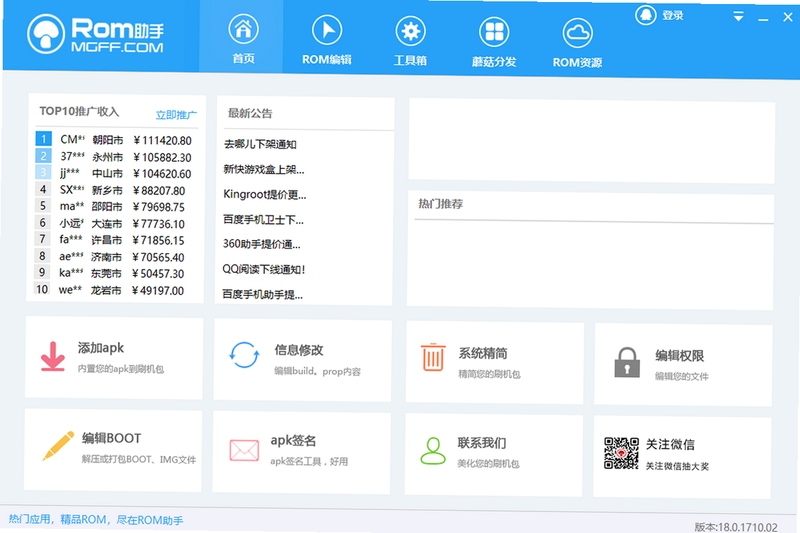
Task: Open the 联系我们 title
Action: pos(482,443)
